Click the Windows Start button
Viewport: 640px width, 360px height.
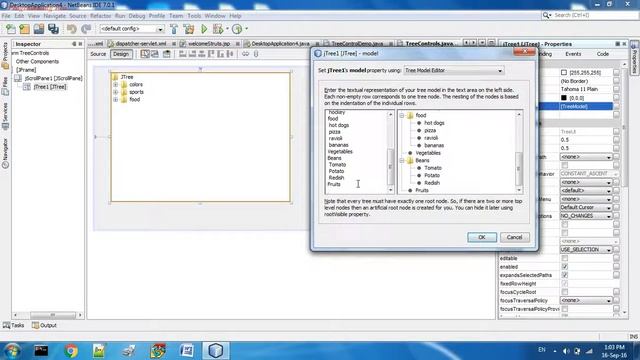point(12,351)
